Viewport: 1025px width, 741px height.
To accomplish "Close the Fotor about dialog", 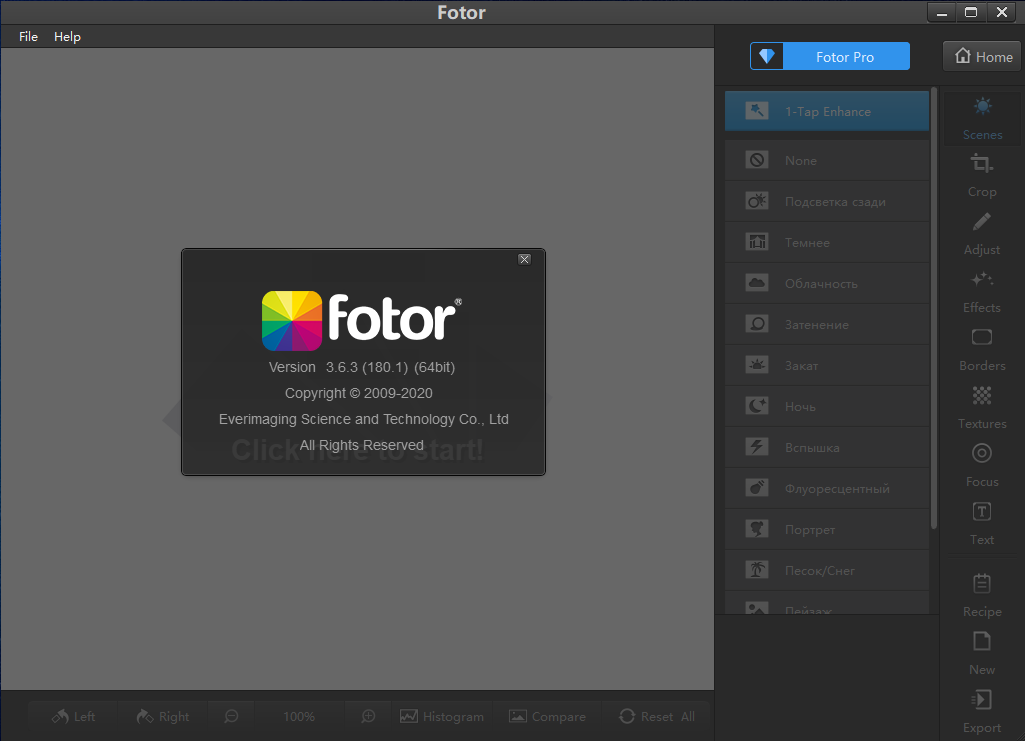I will tap(524, 259).
